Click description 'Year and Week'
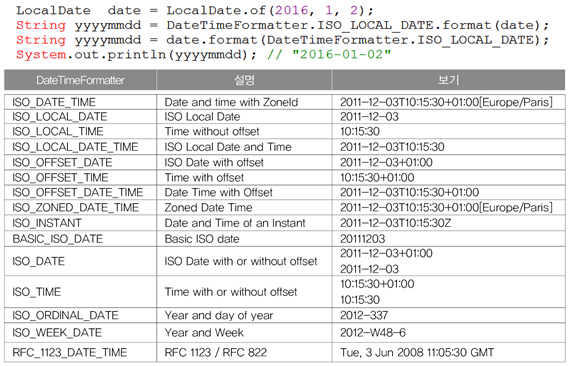 pos(204,333)
